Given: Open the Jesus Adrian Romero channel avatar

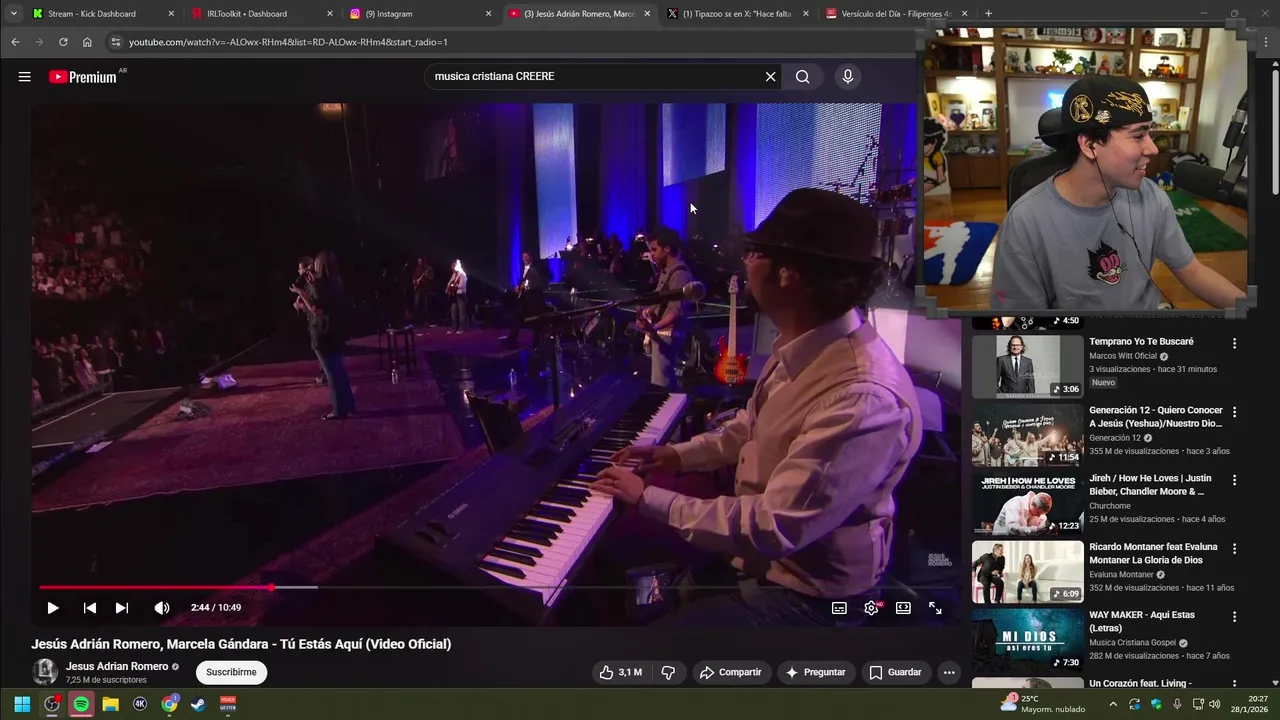Looking at the screenshot, I should [x=45, y=672].
